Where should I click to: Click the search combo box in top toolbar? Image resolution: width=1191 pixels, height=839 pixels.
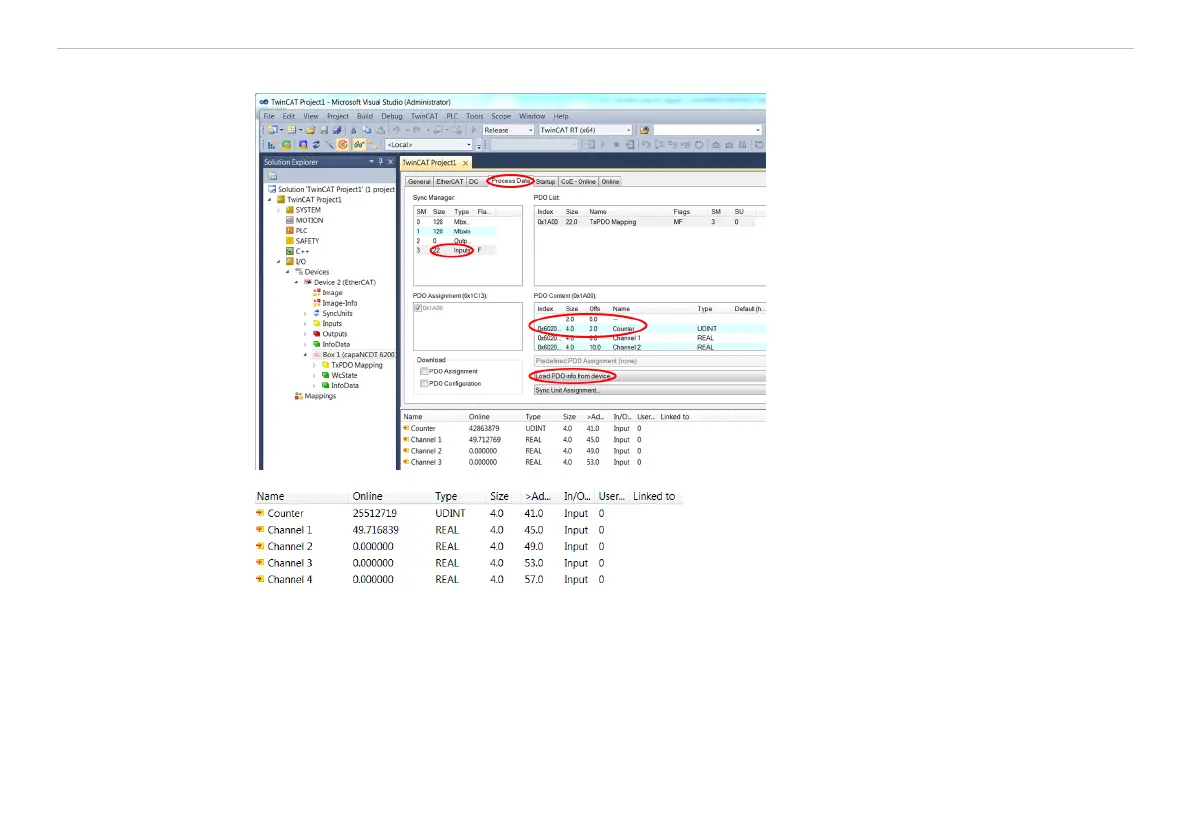tap(707, 130)
